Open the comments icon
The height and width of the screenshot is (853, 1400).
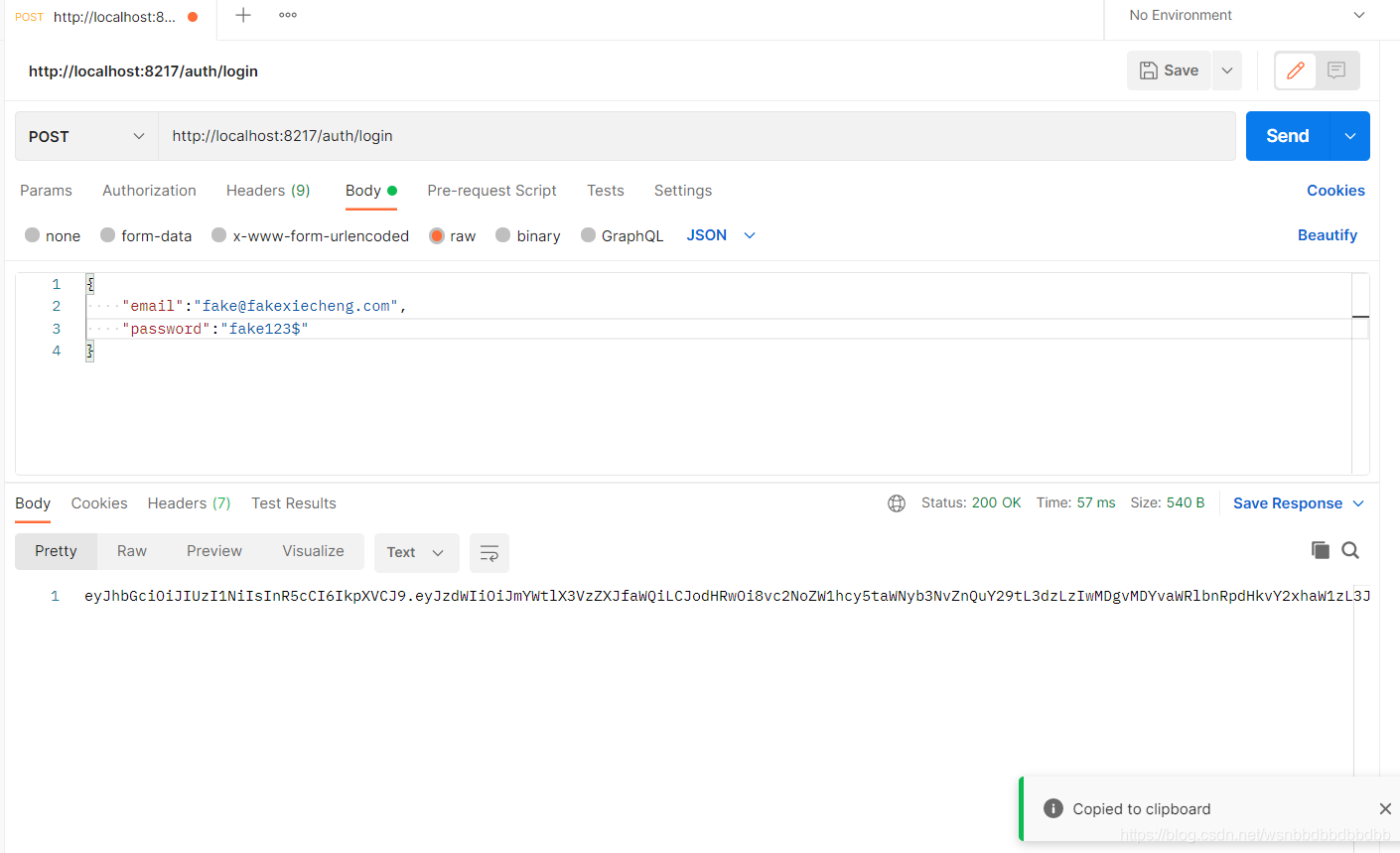coord(1336,71)
